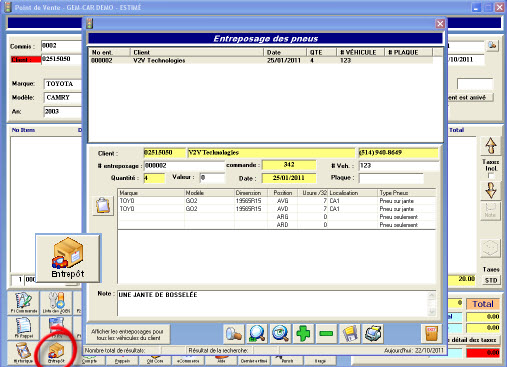Click the printer icon in tire storage

(373, 334)
